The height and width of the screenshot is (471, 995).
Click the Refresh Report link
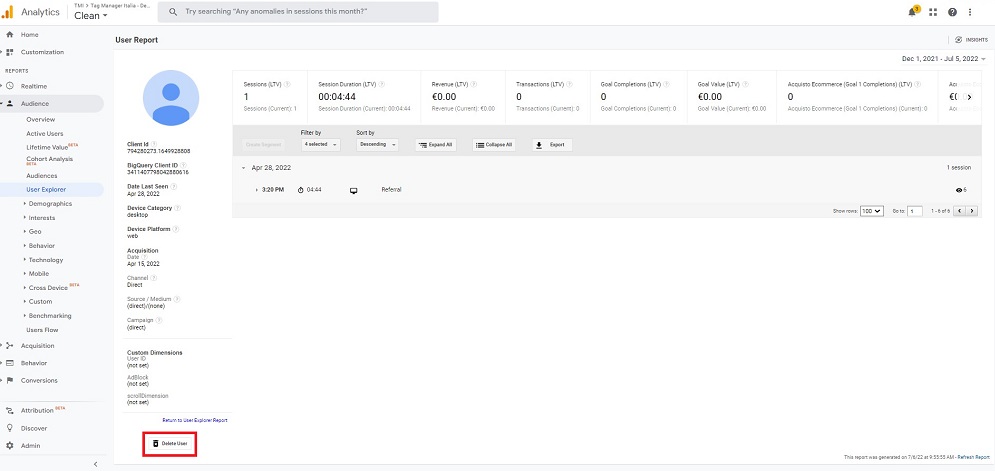point(973,457)
